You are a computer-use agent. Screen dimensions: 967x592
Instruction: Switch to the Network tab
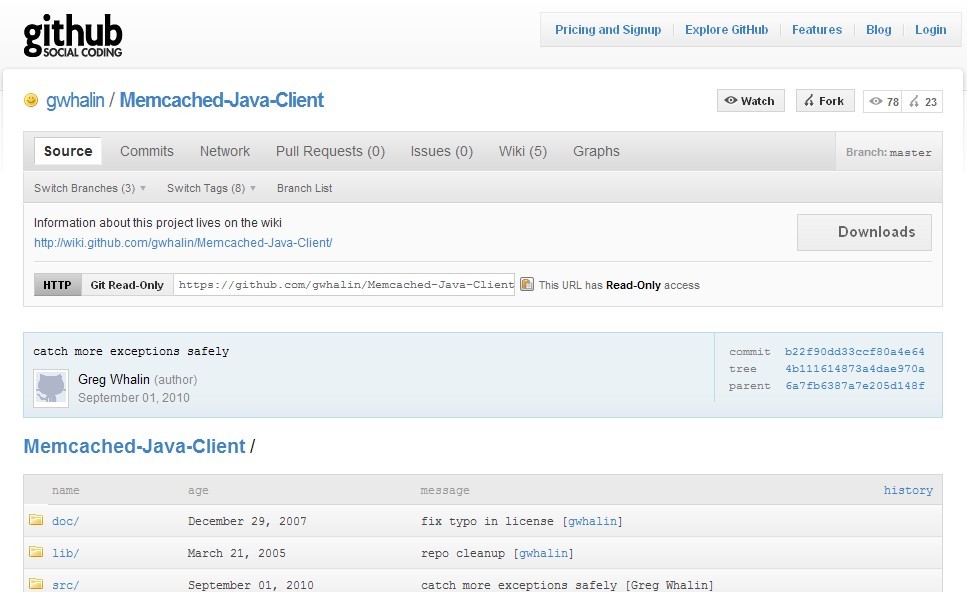click(224, 151)
